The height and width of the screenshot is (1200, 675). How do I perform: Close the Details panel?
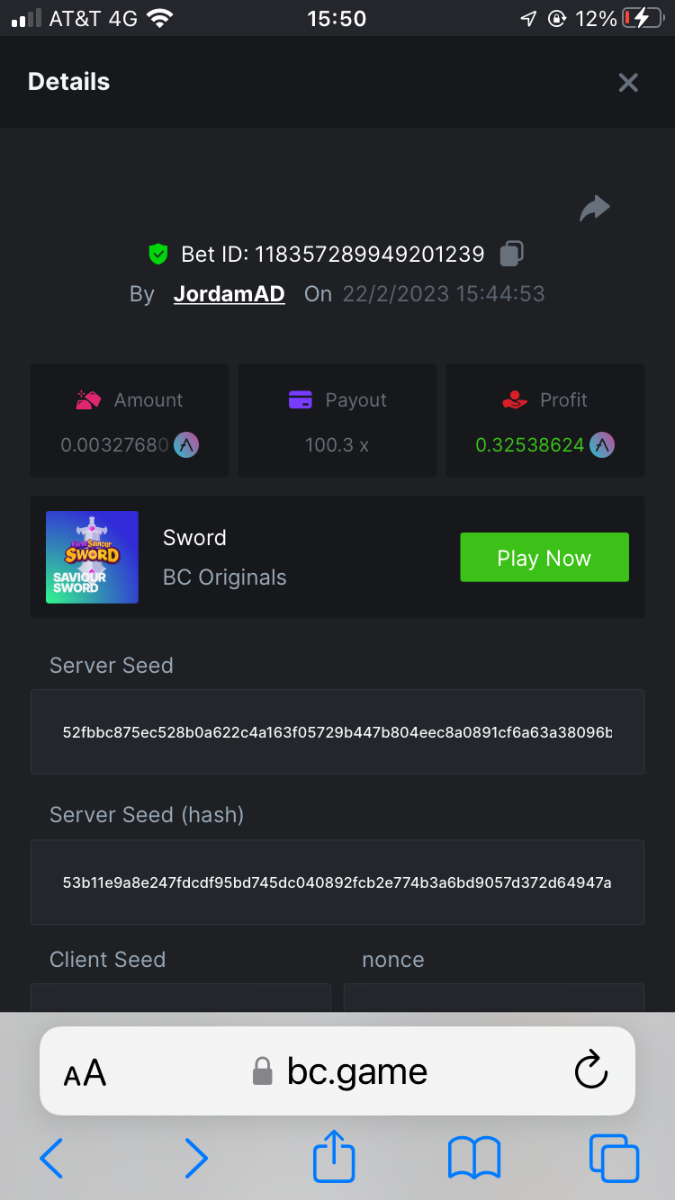coord(628,83)
